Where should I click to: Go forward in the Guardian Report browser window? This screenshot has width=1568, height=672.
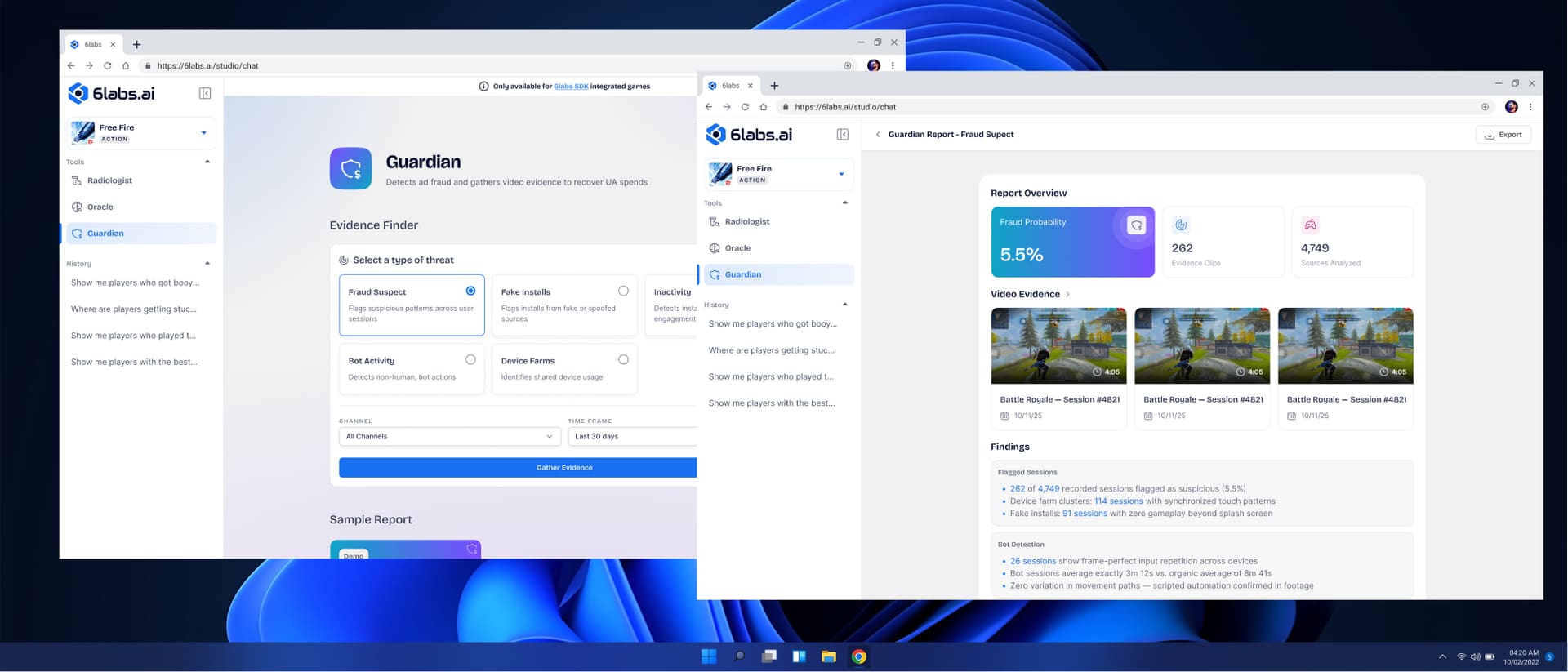[x=727, y=107]
